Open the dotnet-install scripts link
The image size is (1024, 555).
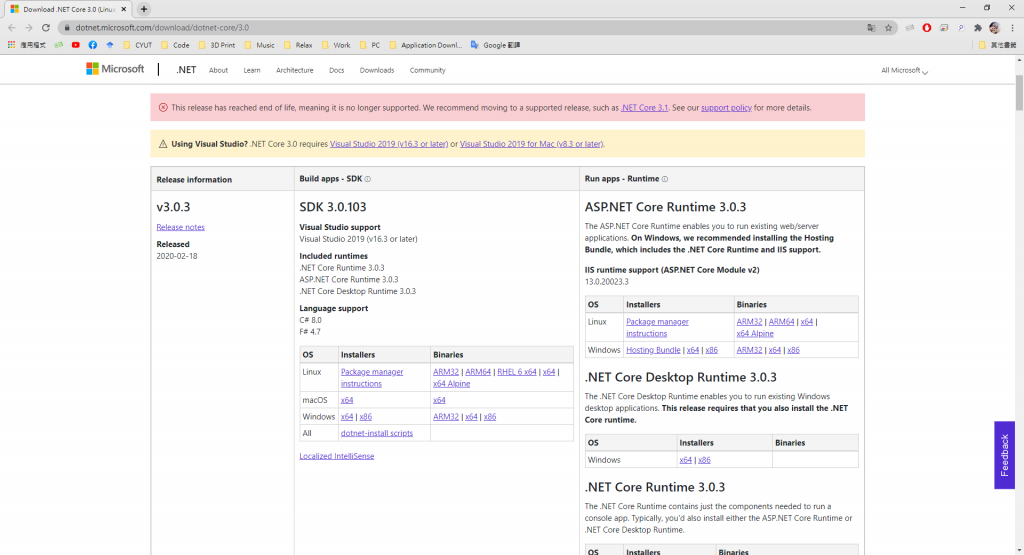[x=377, y=433]
